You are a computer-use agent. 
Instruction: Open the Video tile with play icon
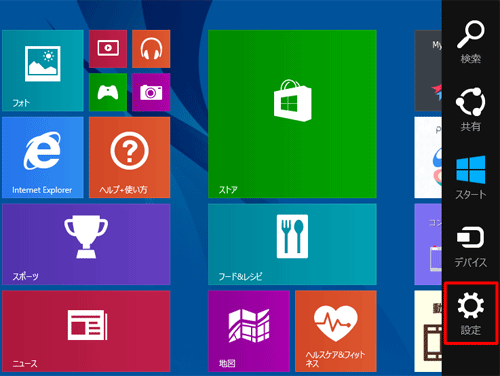(108, 49)
